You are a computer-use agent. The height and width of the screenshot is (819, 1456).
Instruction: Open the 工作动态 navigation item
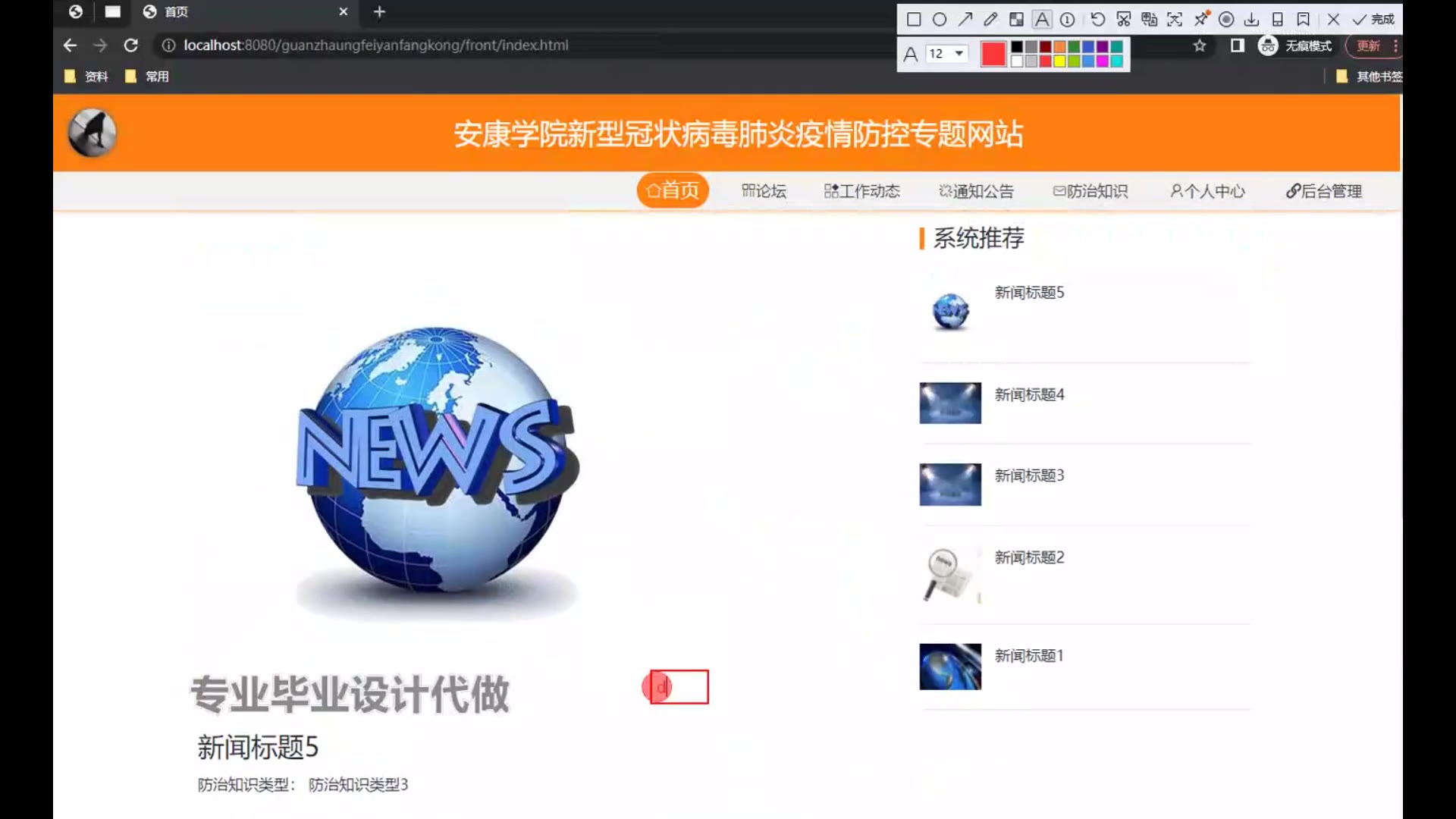tap(862, 191)
